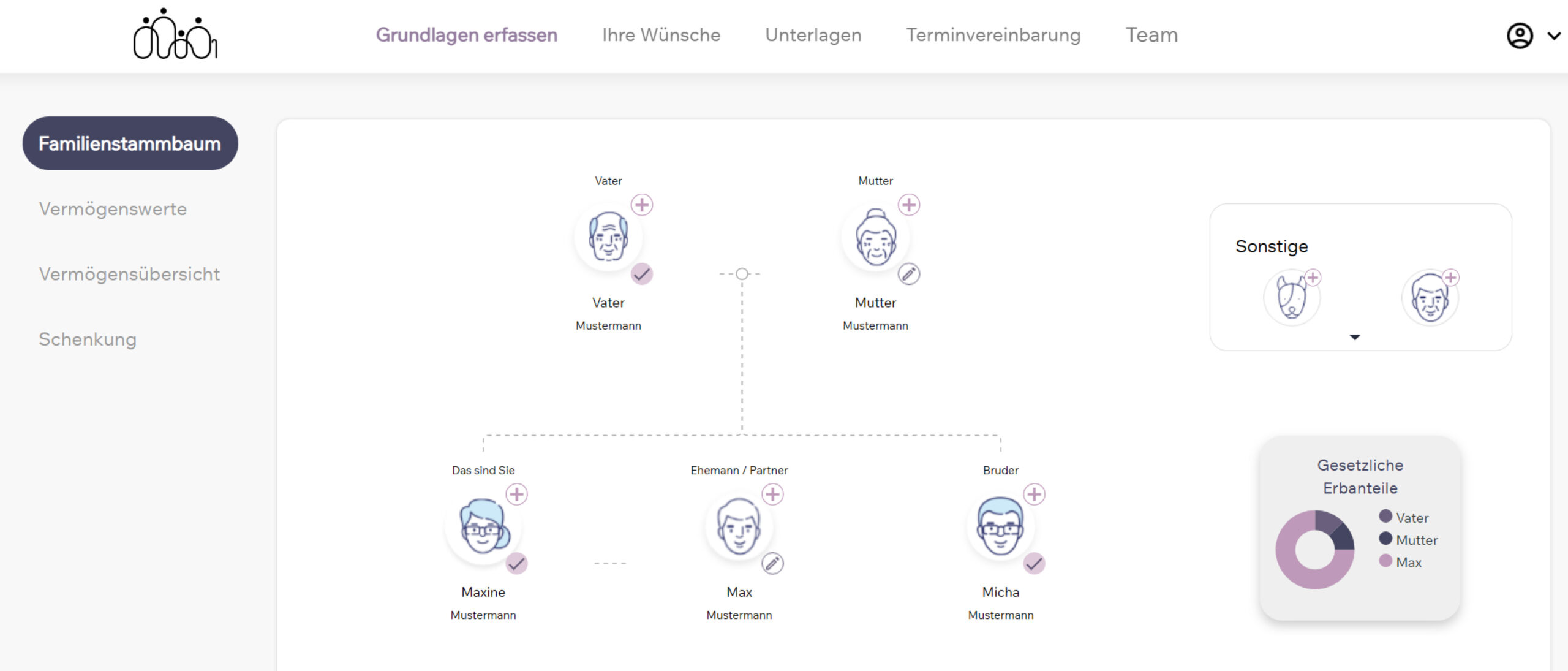Click plus icon above Mutter avatar
1568x671 pixels.
click(909, 205)
